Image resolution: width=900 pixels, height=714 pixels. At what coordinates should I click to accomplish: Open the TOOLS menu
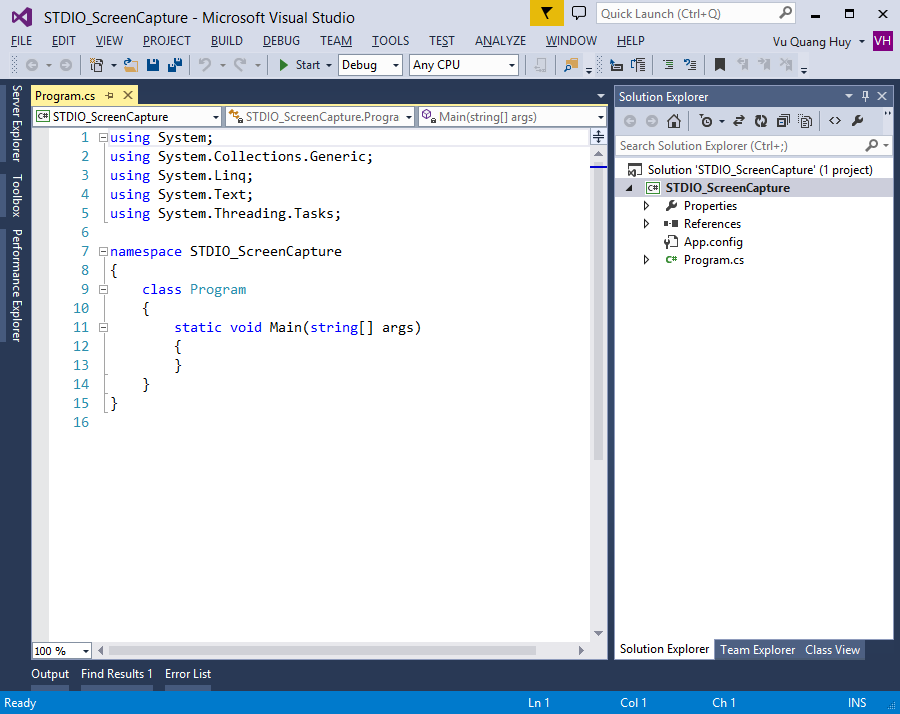390,41
